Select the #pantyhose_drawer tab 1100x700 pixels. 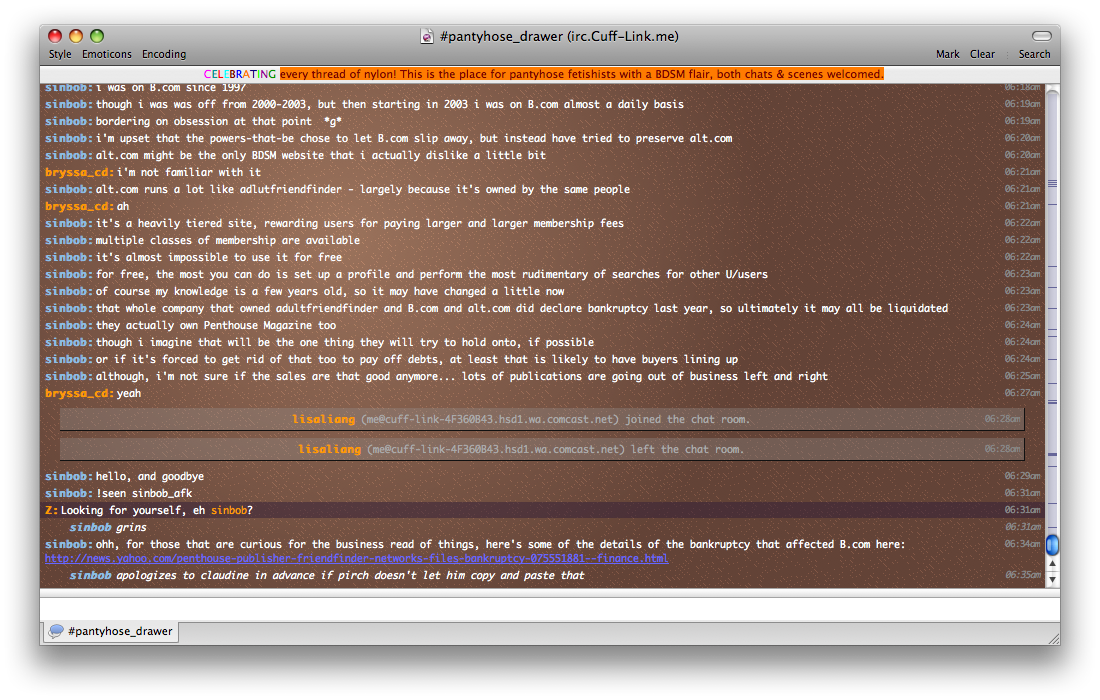coord(112,631)
